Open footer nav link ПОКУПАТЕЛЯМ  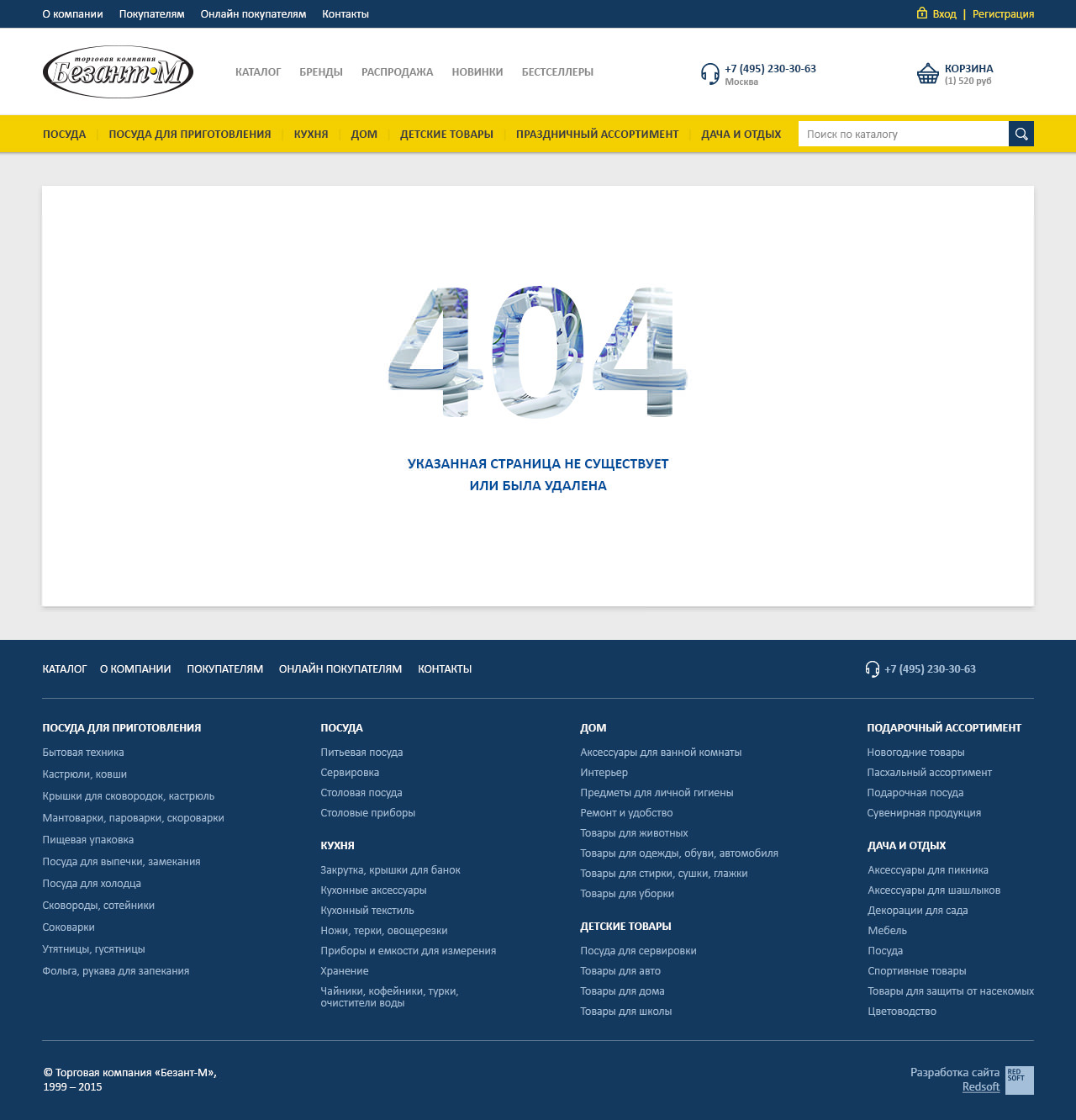coord(225,669)
